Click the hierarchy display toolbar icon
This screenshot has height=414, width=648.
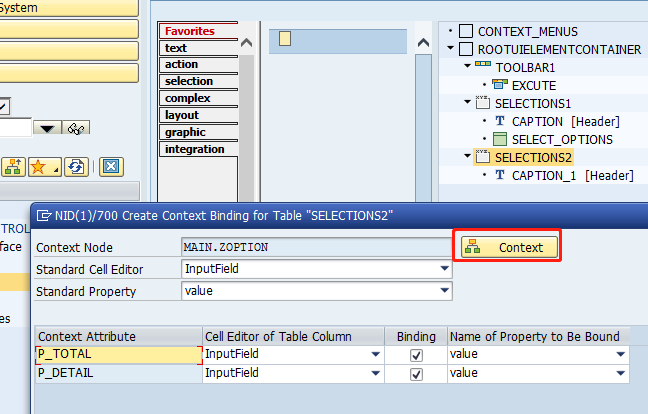click(14, 167)
